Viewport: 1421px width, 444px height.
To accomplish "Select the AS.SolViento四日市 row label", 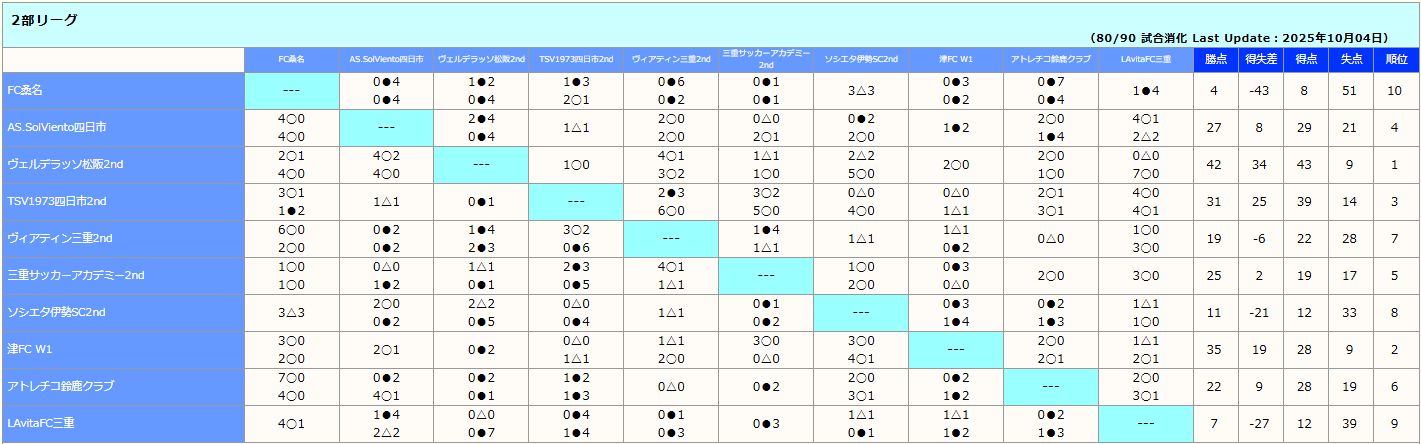I will tap(56, 128).
